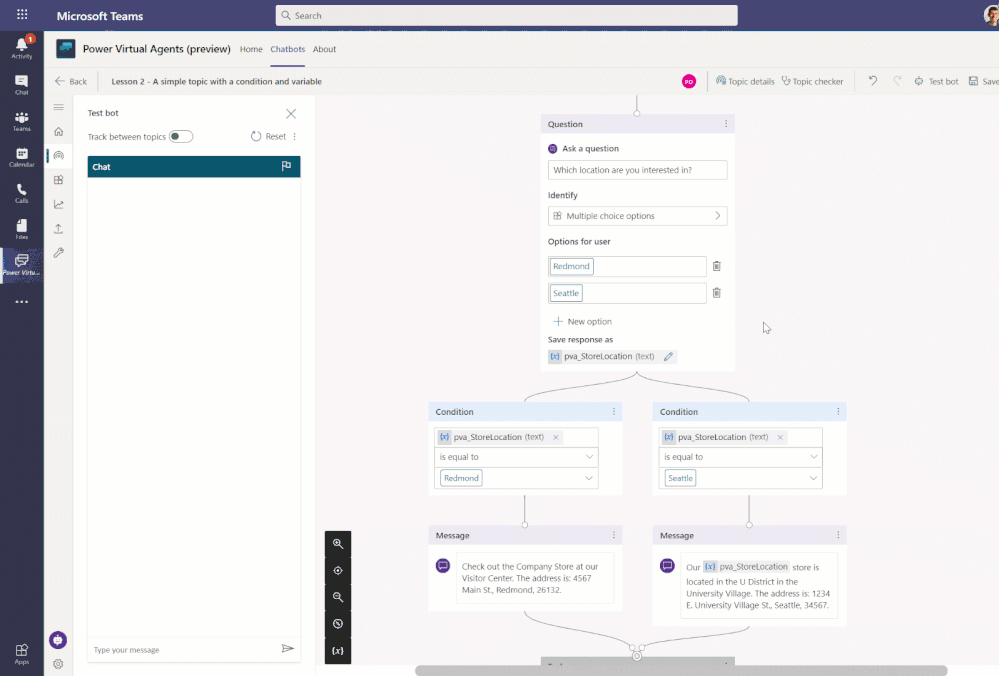The height and width of the screenshot is (676, 999).
Task: Go to the PVA side-nav home icon
Action: [59, 131]
